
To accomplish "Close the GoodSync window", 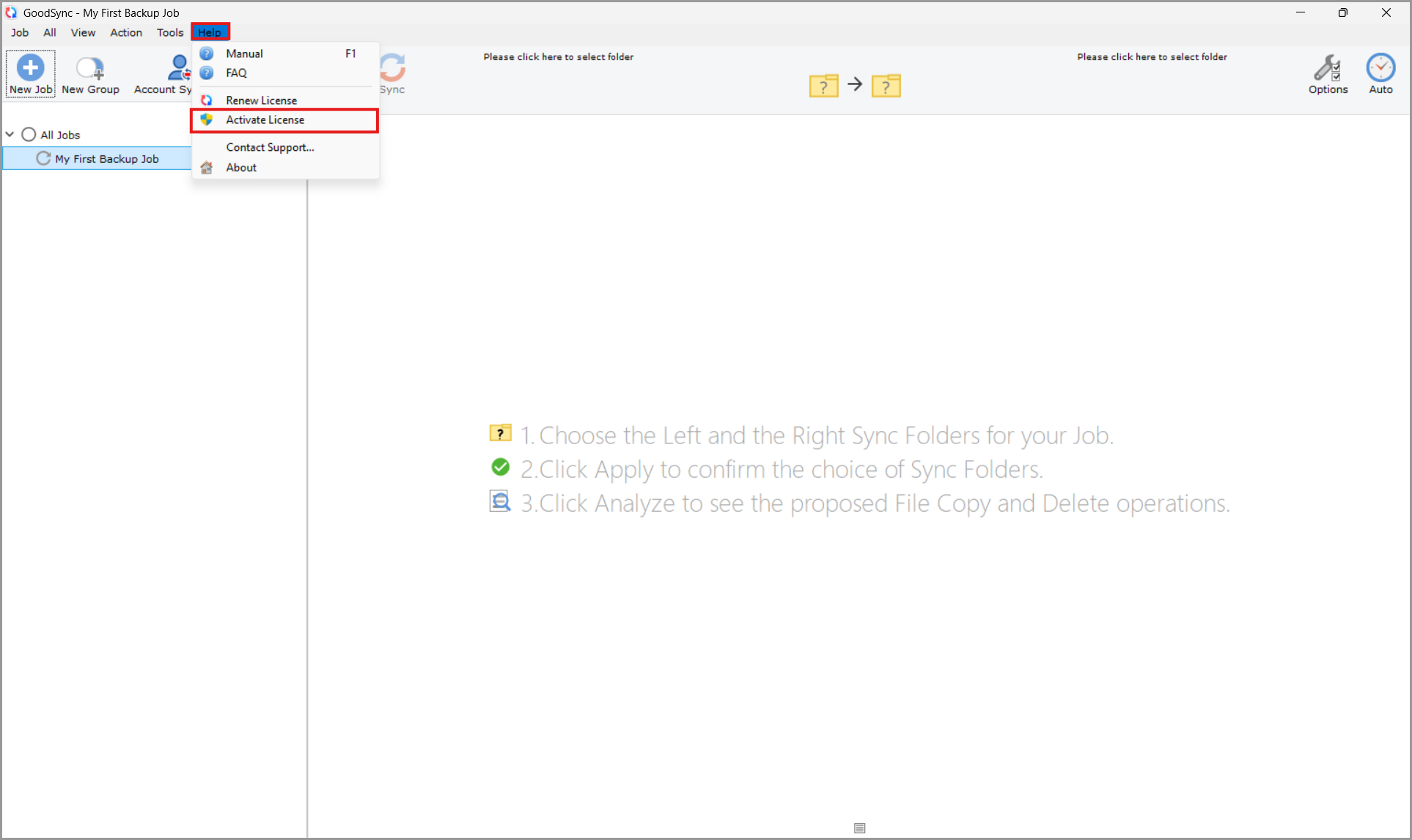I will [1386, 12].
